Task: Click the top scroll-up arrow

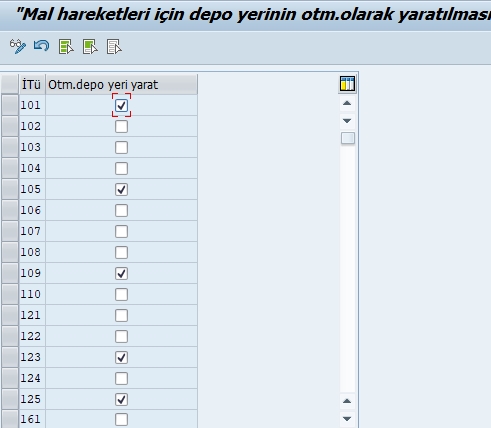Action: (x=347, y=103)
